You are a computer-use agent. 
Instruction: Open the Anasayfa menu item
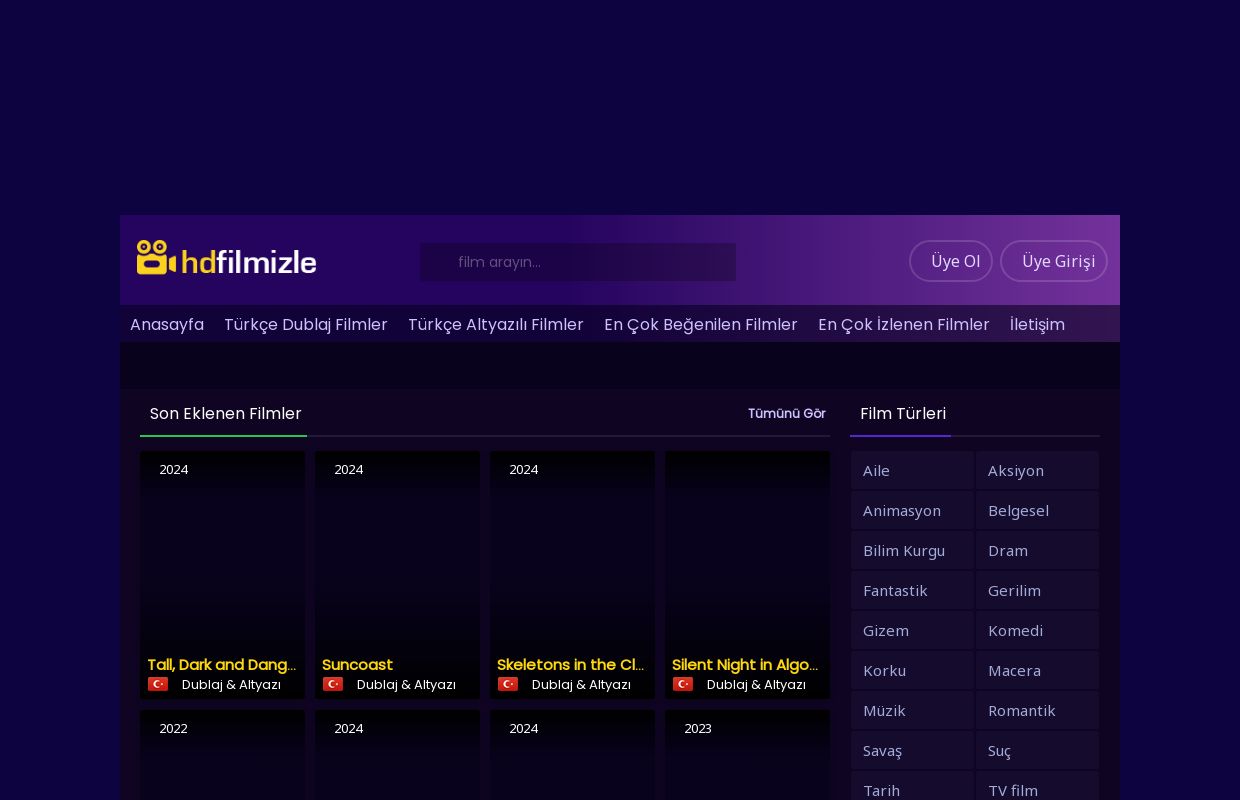click(167, 324)
